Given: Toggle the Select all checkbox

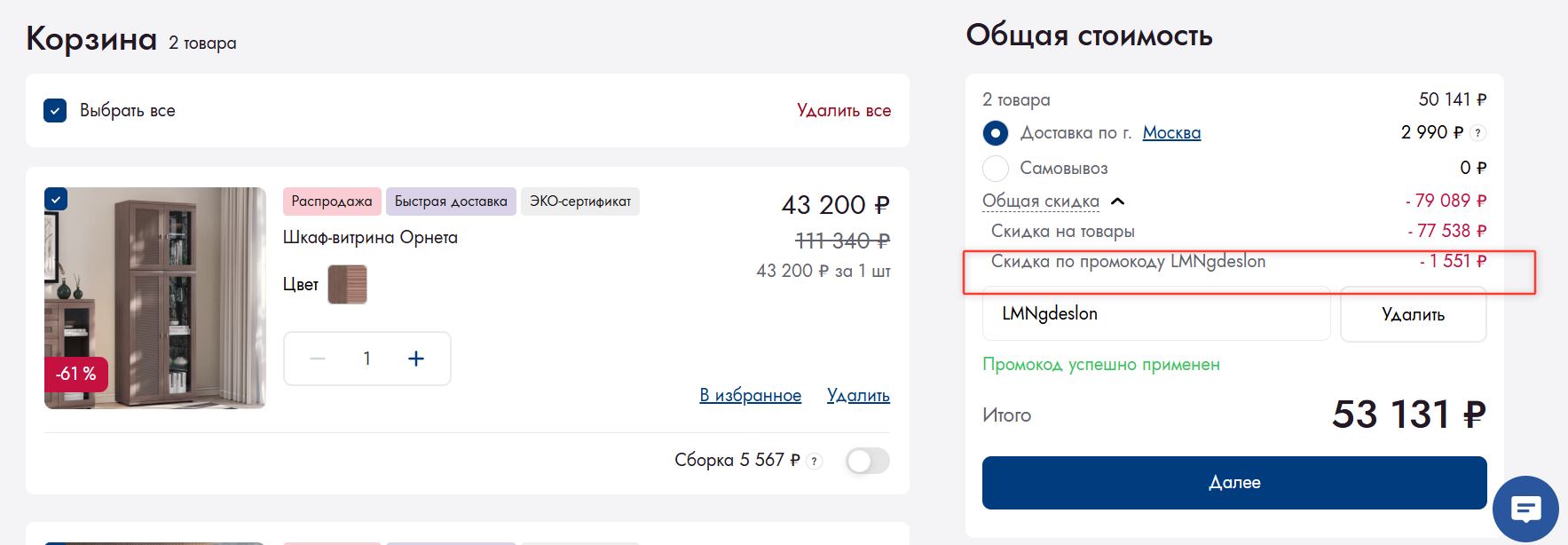Looking at the screenshot, I should (55, 111).
